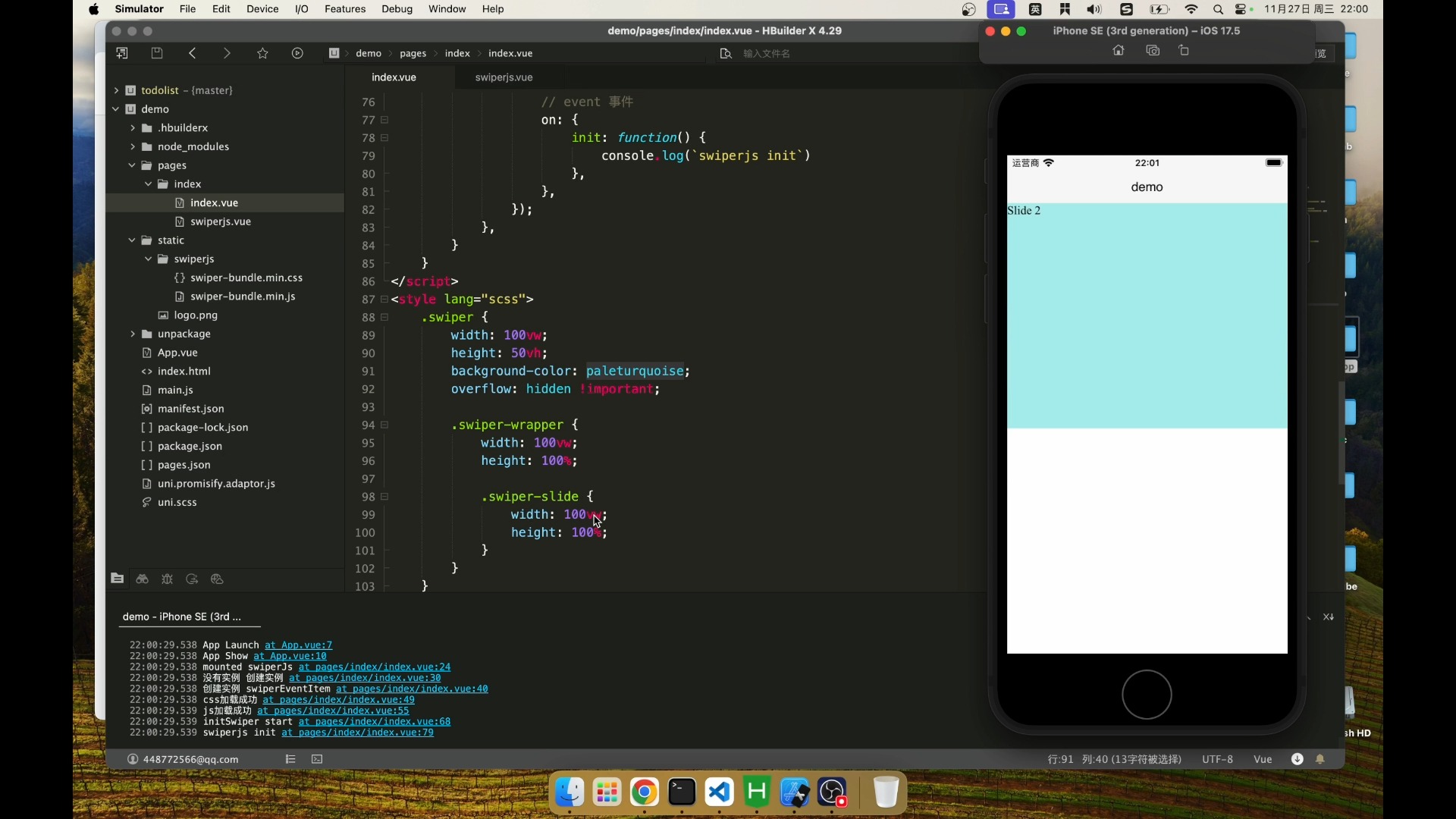Click the navigation forward arrow icon

pyautogui.click(x=227, y=53)
